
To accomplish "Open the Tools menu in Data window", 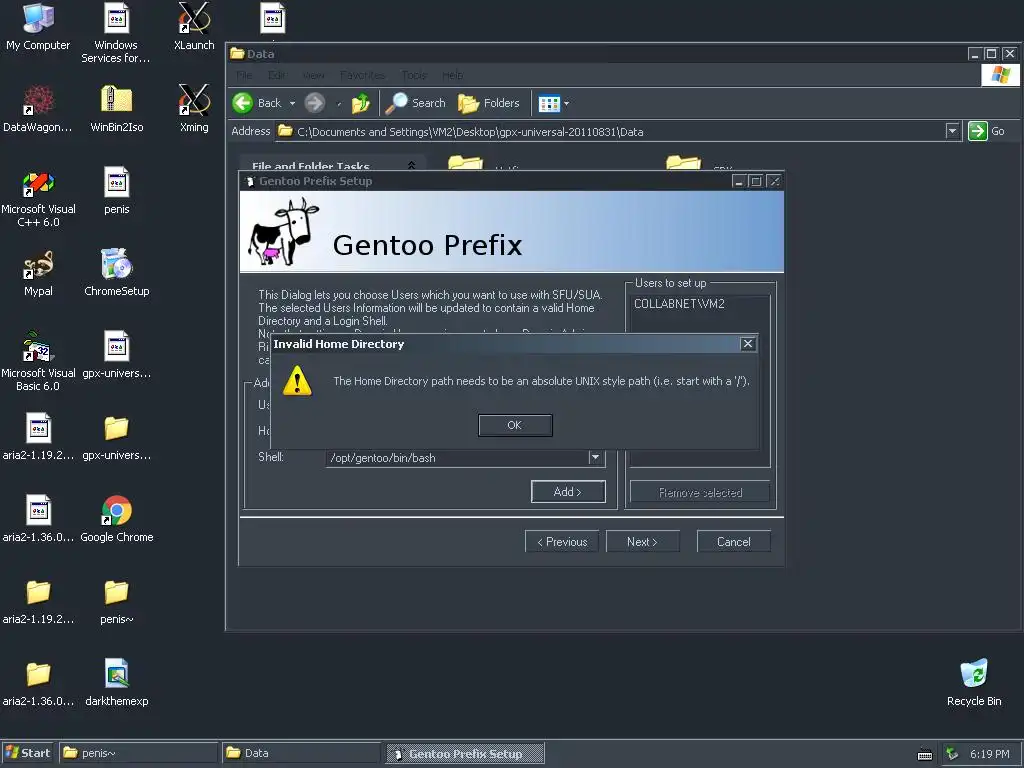I will point(414,75).
